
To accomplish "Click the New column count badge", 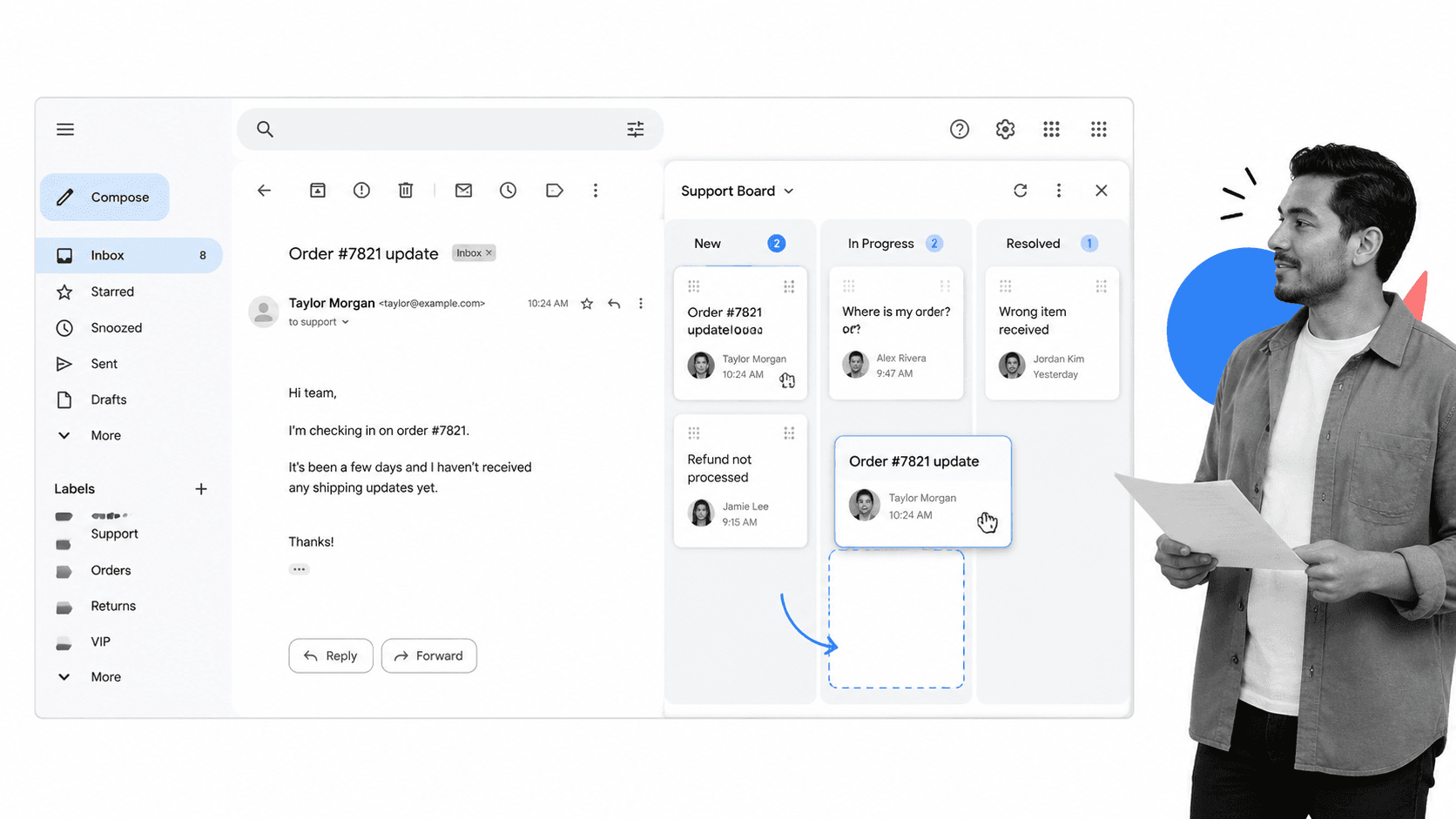I will 776,244.
